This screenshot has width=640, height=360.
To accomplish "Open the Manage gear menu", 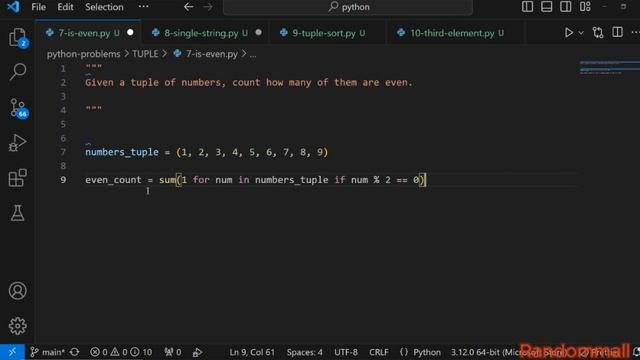I will 18,326.
